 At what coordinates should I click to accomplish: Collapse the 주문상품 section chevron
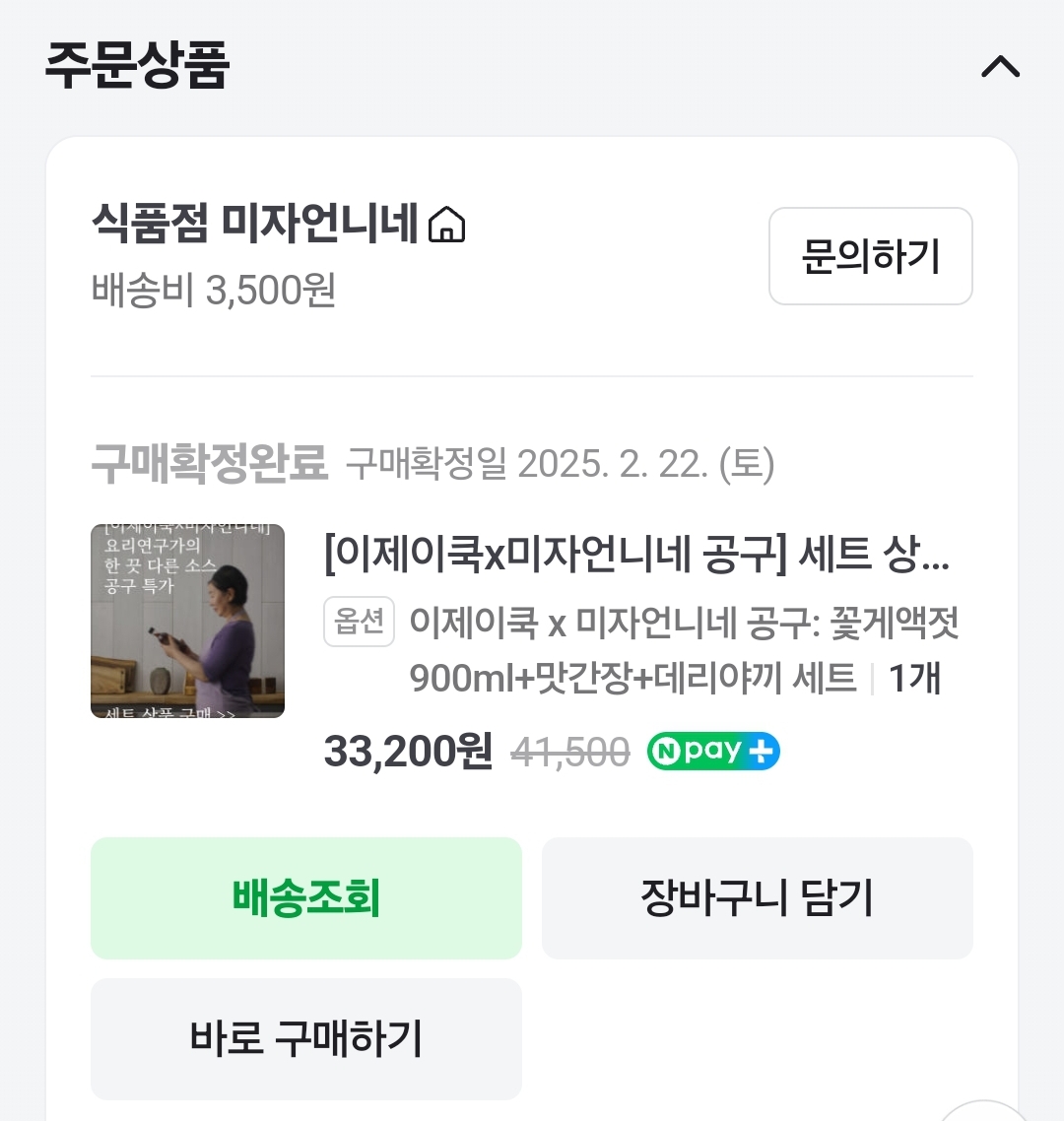coord(1000,67)
